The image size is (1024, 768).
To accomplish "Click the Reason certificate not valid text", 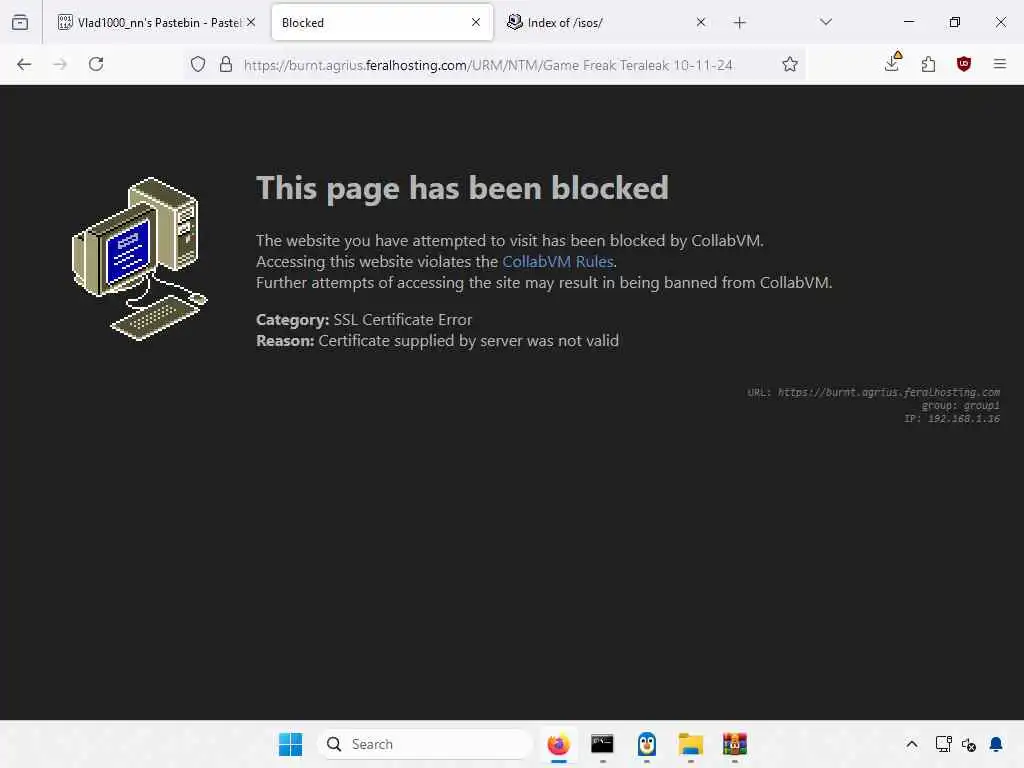I will (x=438, y=341).
